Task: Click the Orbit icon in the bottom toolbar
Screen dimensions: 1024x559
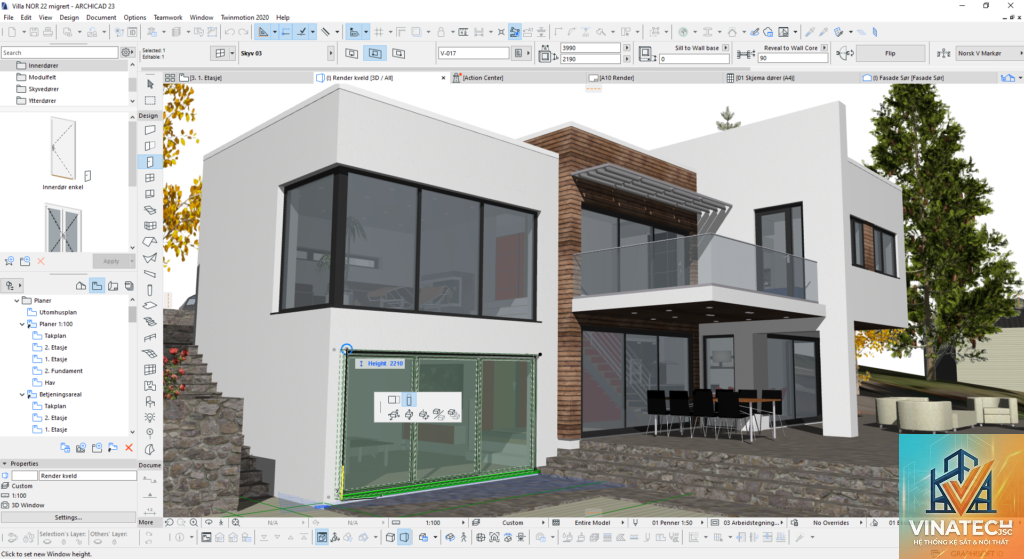Action: pyautogui.click(x=450, y=537)
